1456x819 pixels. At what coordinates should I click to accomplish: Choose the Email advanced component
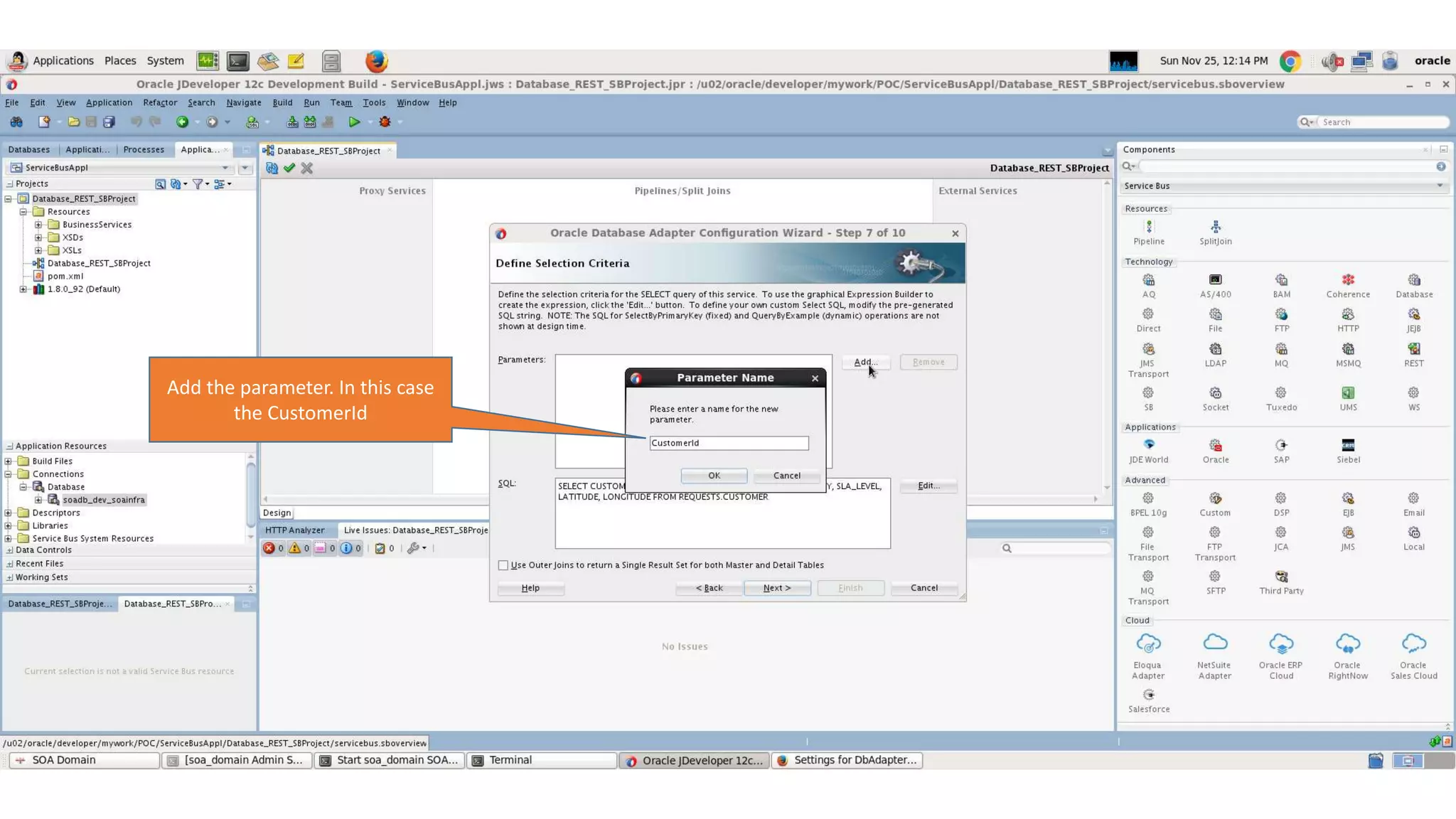point(1414,498)
